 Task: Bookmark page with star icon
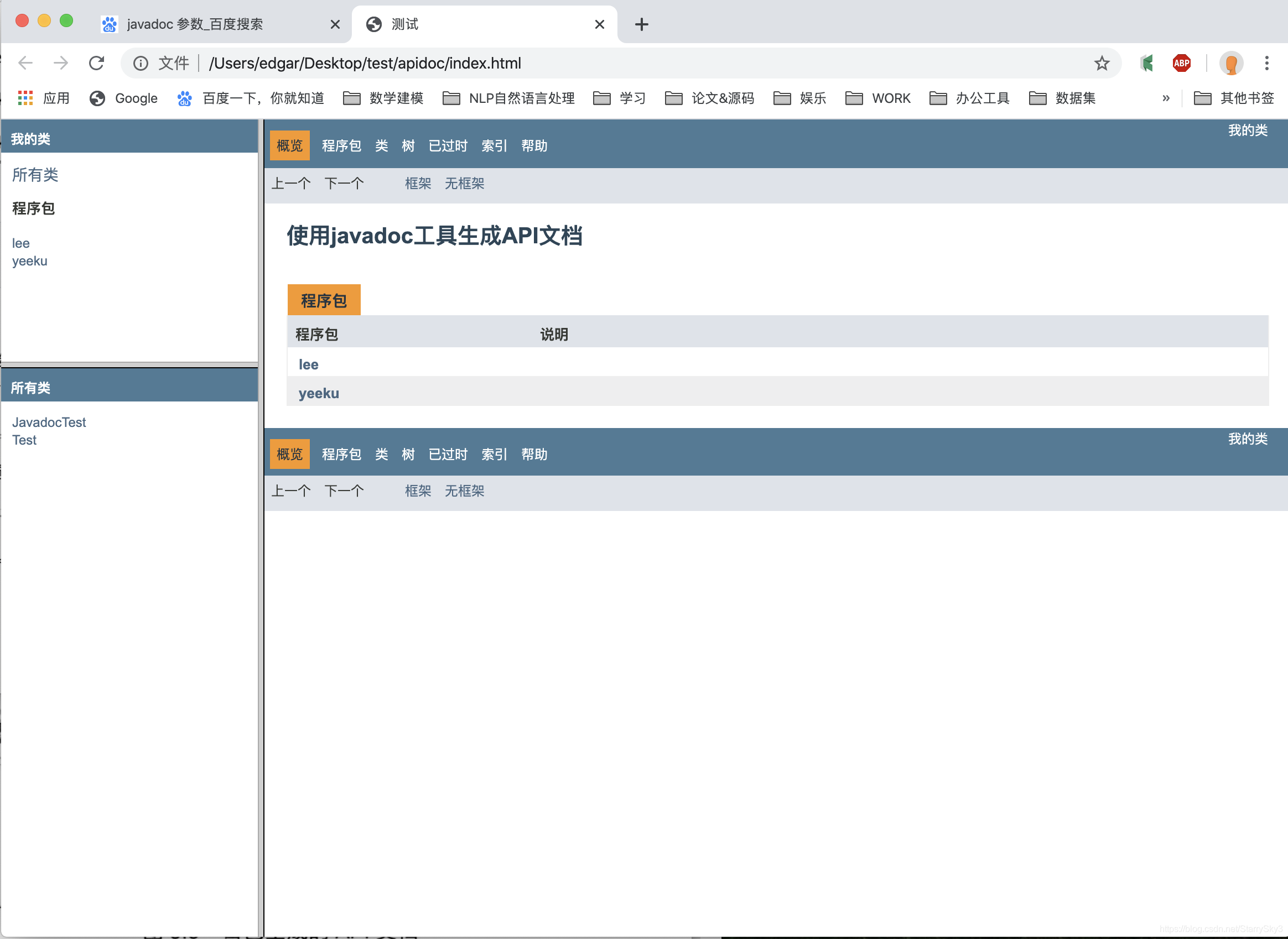(x=1102, y=63)
